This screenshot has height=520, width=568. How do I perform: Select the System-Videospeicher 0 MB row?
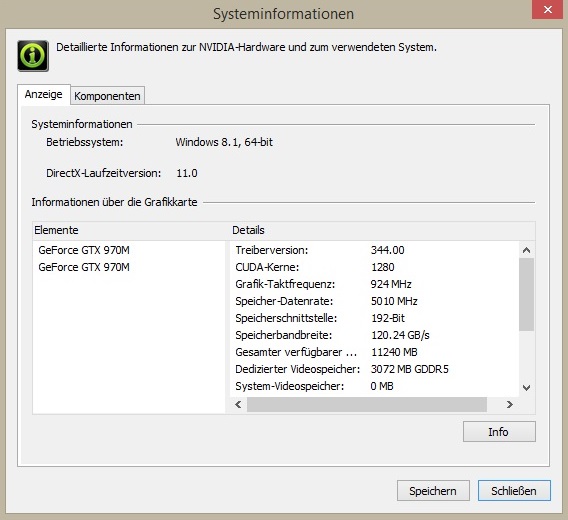(x=375, y=386)
